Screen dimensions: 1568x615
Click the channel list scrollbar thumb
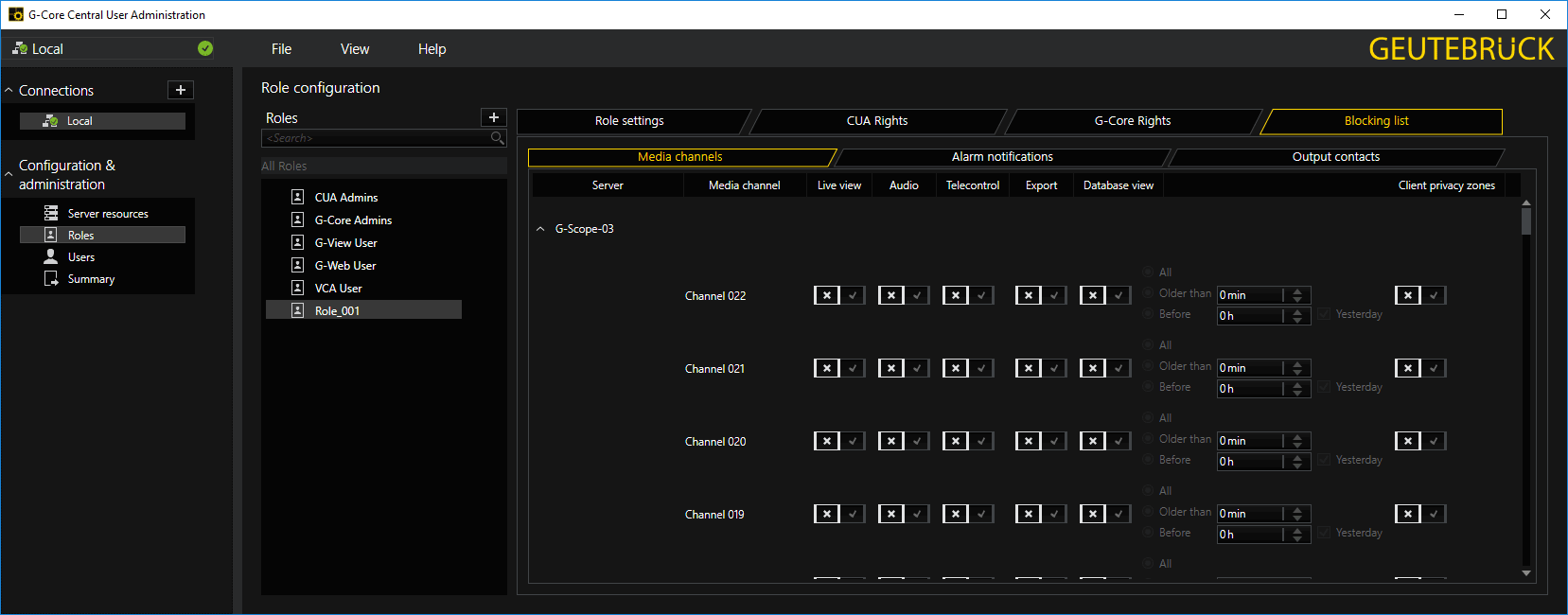click(1525, 221)
